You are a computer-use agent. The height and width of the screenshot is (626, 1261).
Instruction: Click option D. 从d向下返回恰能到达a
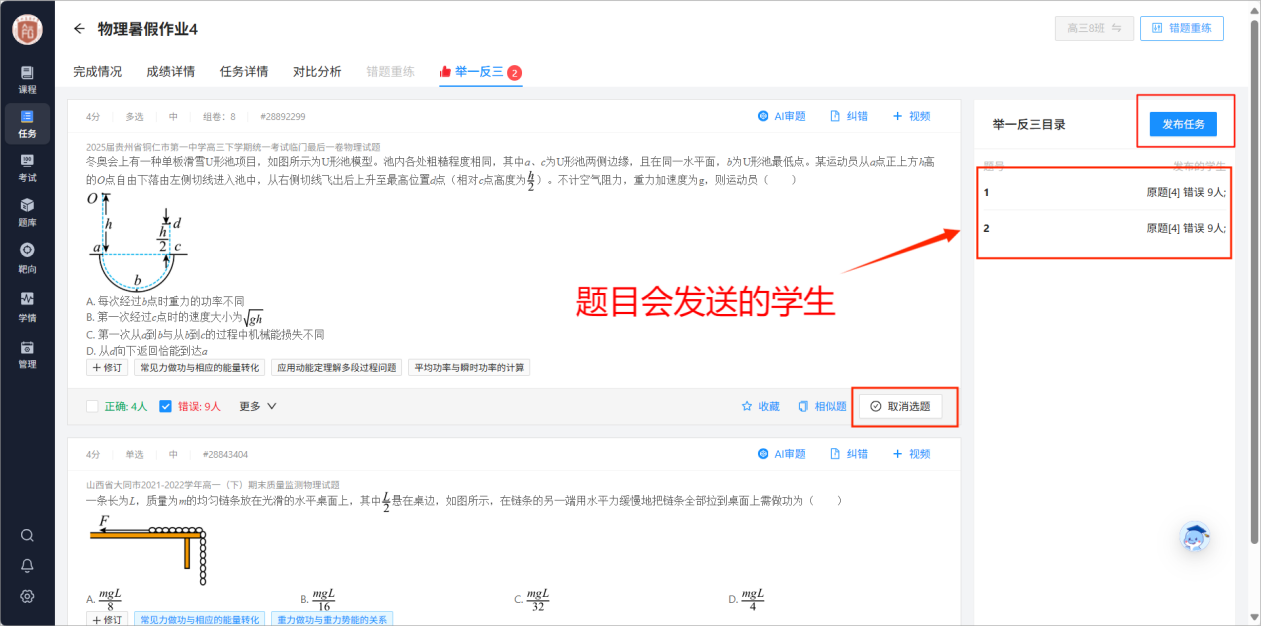click(147, 351)
